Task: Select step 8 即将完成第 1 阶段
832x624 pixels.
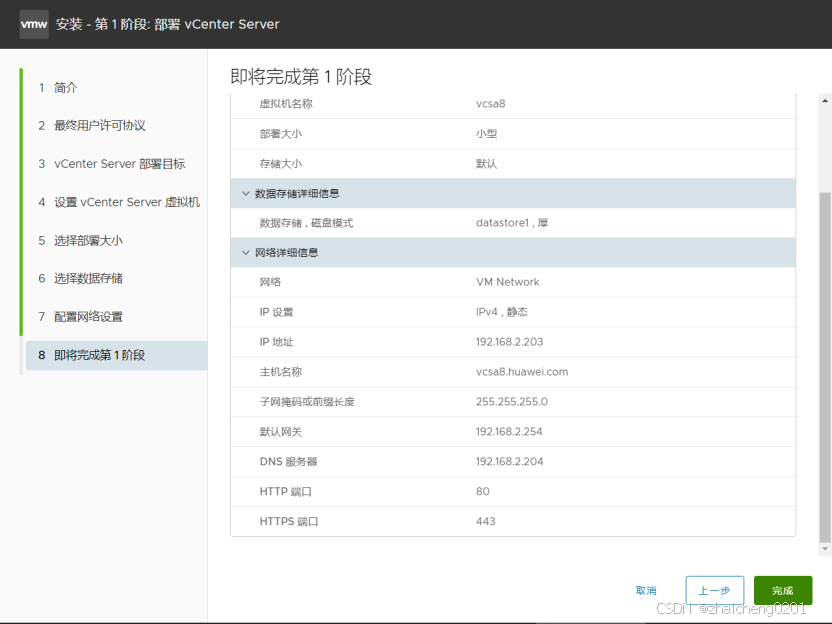Action: 117,355
